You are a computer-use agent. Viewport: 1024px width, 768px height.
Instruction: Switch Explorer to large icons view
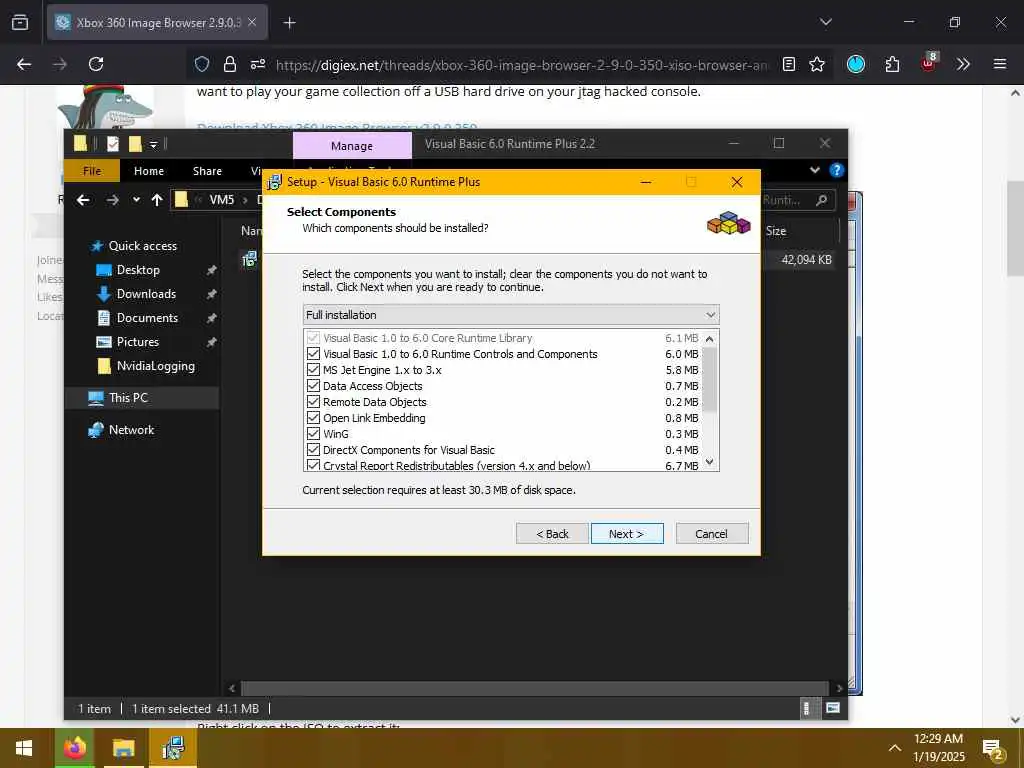833,708
